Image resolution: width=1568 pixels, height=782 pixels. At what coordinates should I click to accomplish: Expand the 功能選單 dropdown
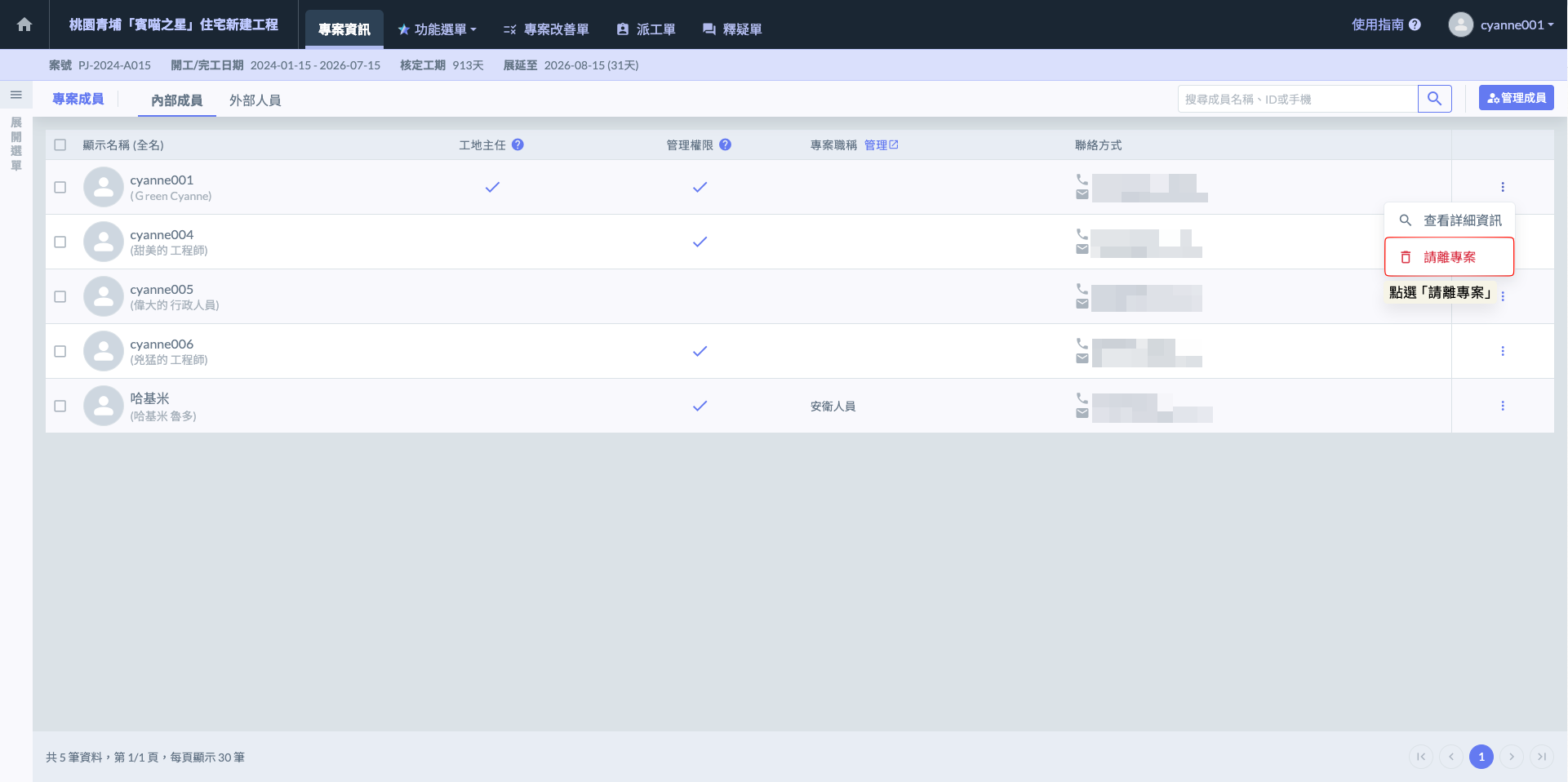pyautogui.click(x=437, y=29)
